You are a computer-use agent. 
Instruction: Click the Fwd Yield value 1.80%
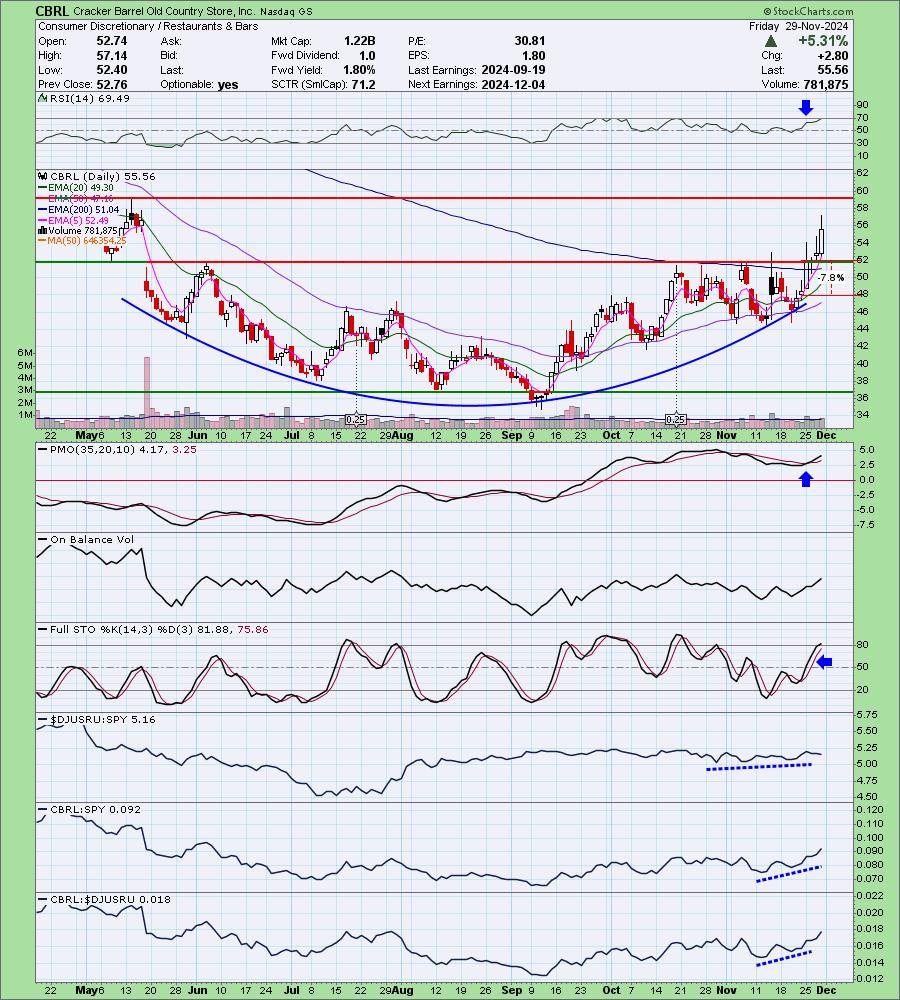tap(359, 70)
